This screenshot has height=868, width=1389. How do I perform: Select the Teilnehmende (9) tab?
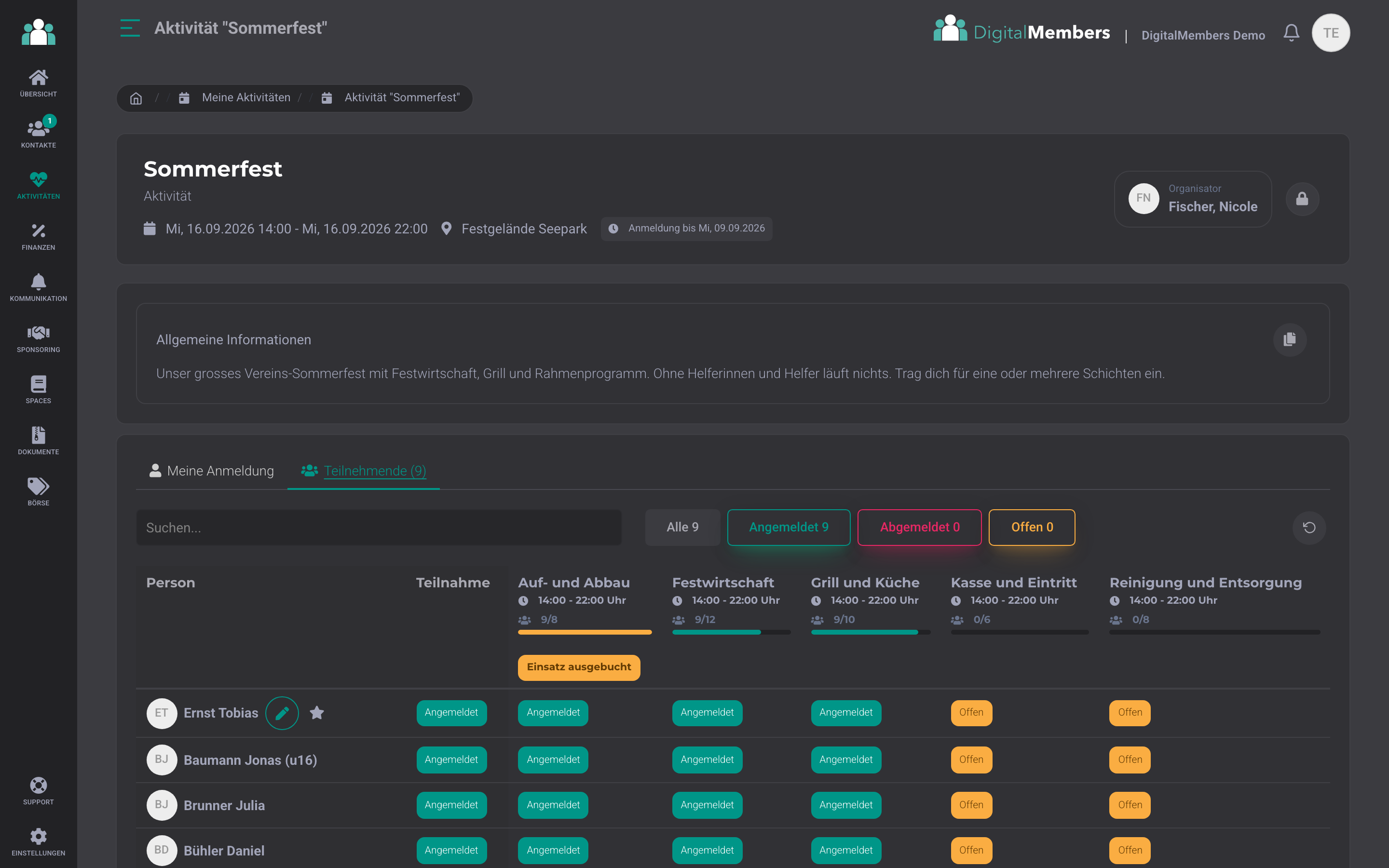pyautogui.click(x=363, y=471)
